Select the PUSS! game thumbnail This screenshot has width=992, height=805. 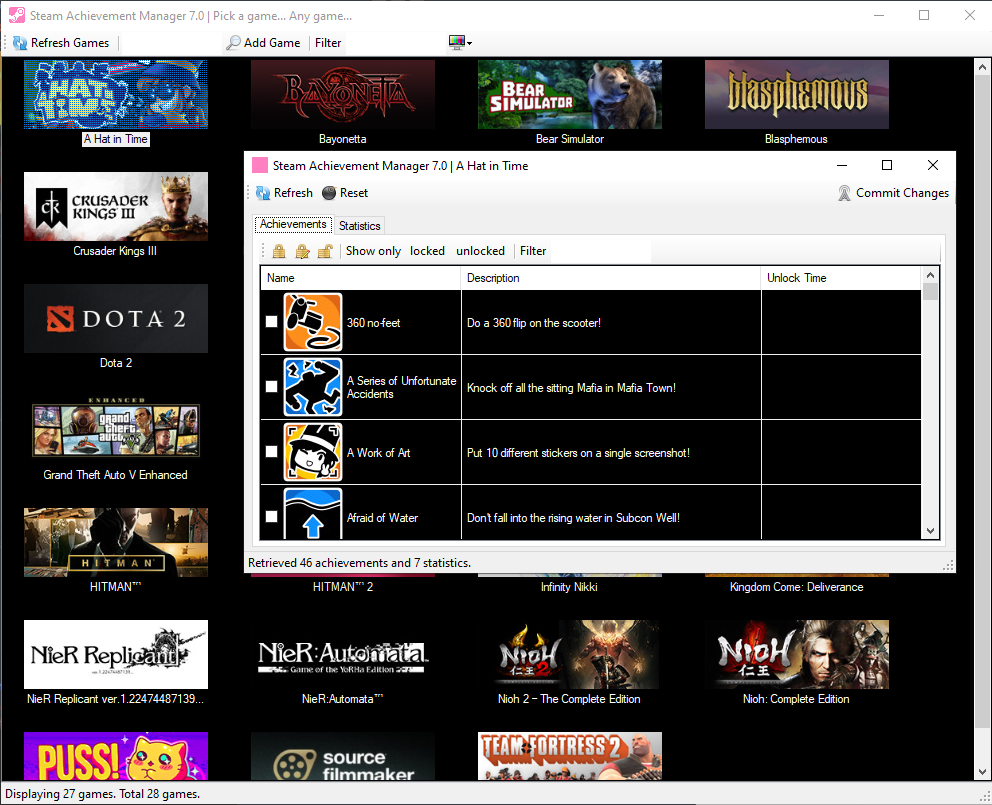(x=116, y=756)
